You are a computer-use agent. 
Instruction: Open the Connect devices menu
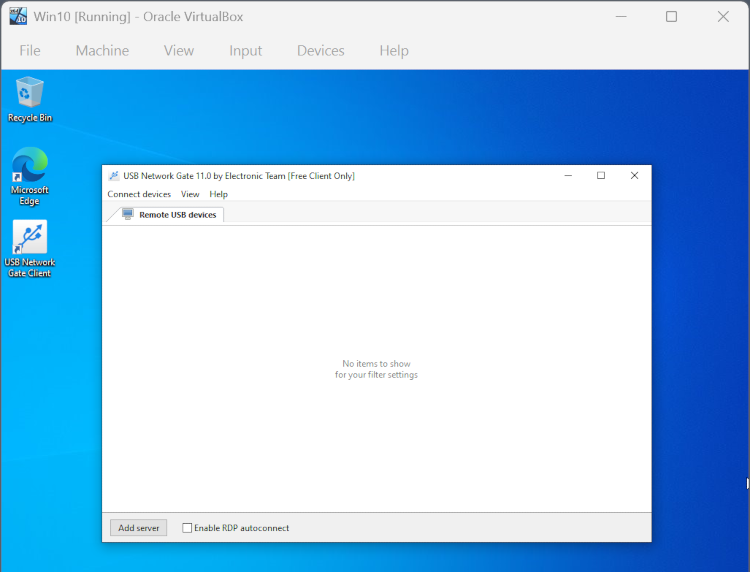pos(139,194)
